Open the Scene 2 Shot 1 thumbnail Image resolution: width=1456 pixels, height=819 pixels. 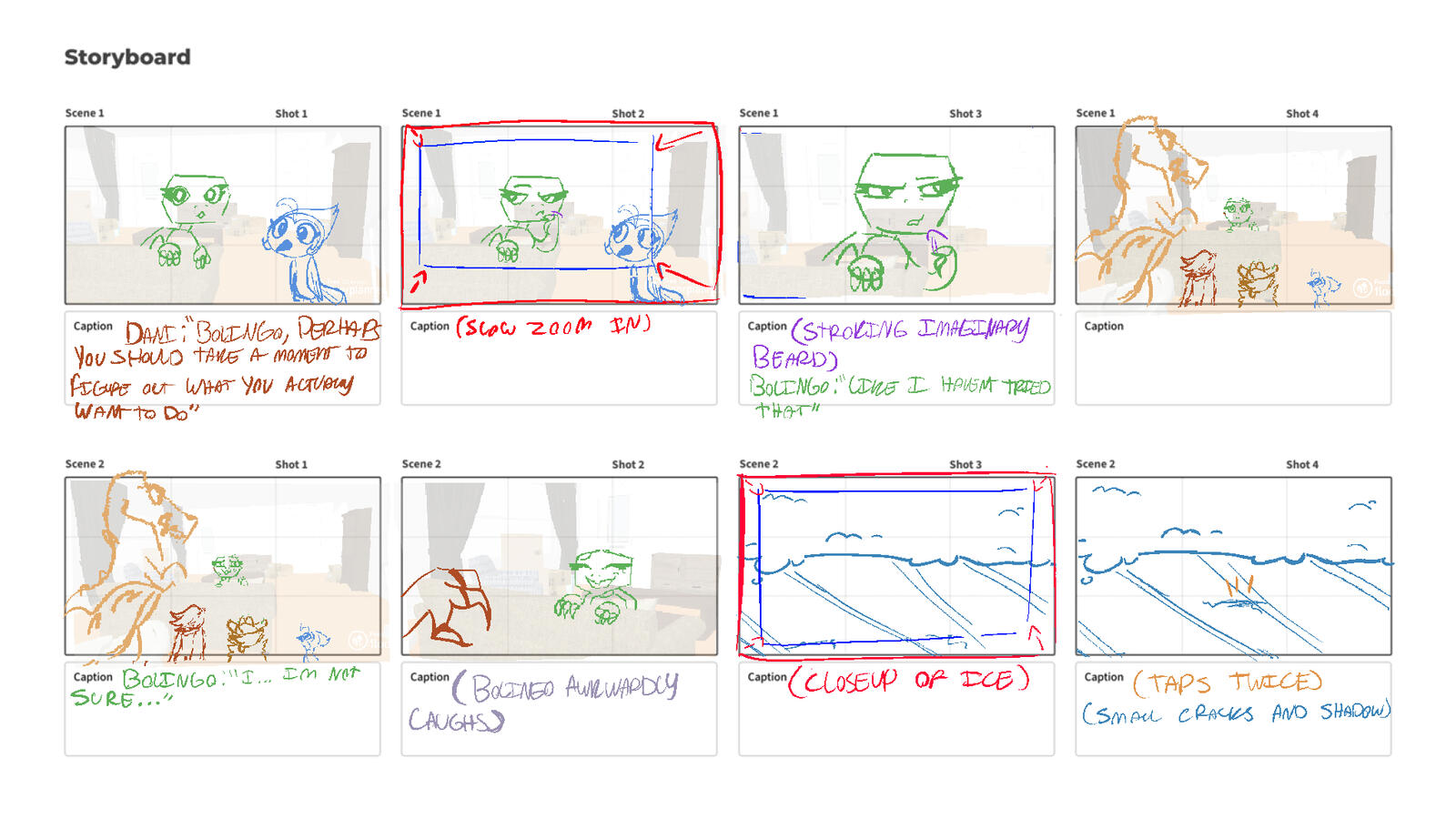coord(223,566)
